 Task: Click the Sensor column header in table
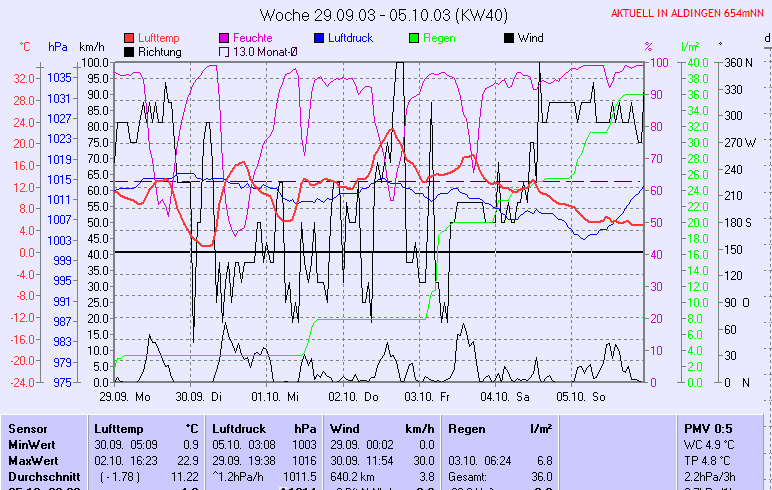point(28,428)
